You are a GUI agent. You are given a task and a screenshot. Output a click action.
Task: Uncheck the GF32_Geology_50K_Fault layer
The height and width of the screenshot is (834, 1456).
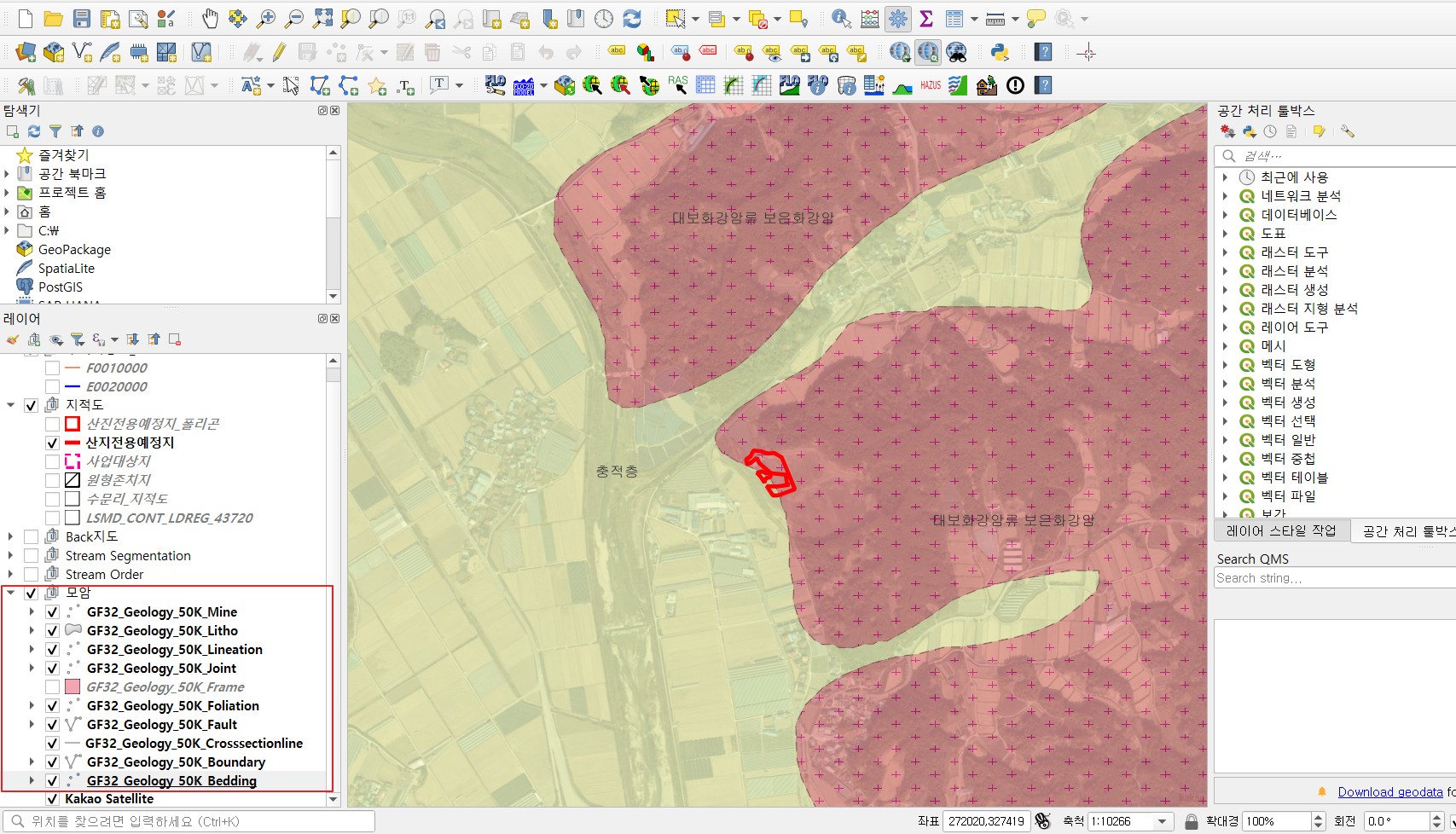tap(52, 725)
